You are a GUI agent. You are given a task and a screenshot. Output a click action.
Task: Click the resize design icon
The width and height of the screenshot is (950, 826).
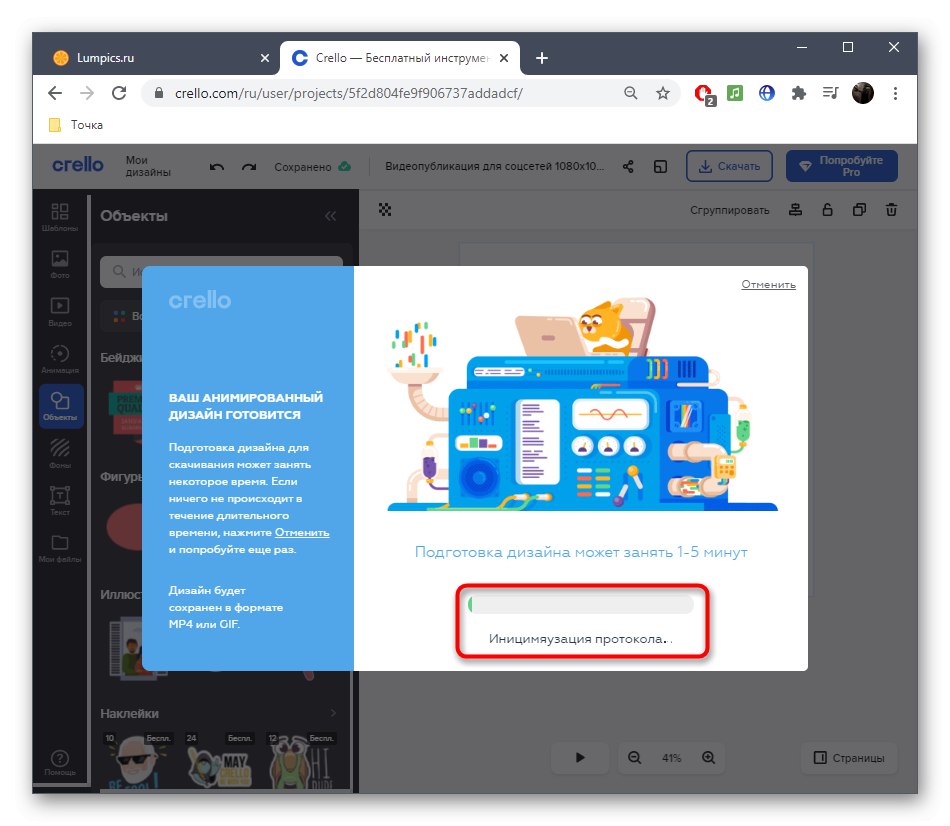[661, 166]
